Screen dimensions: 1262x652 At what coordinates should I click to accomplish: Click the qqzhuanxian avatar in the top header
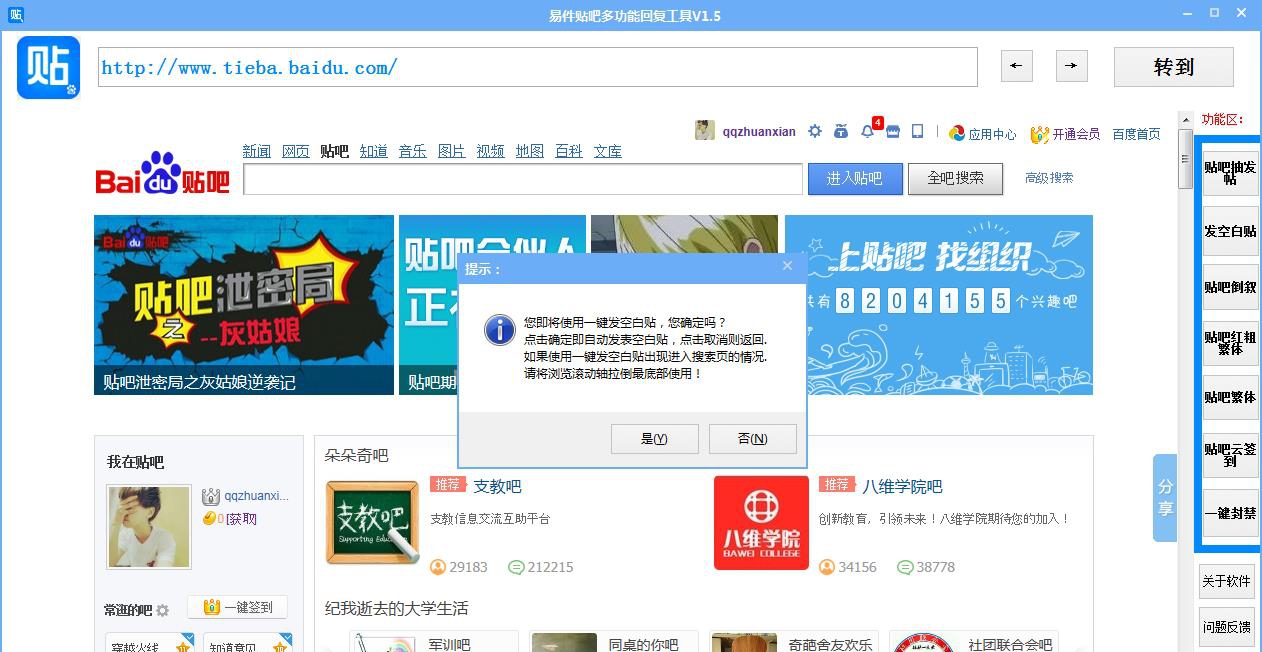(705, 130)
